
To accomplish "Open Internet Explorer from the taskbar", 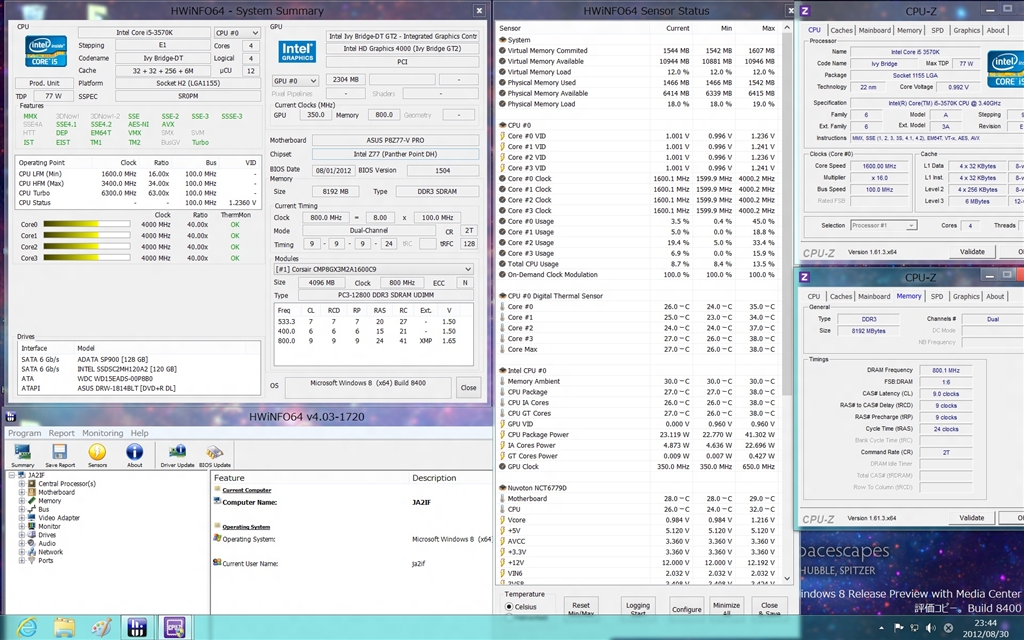I will pyautogui.click(x=25, y=627).
